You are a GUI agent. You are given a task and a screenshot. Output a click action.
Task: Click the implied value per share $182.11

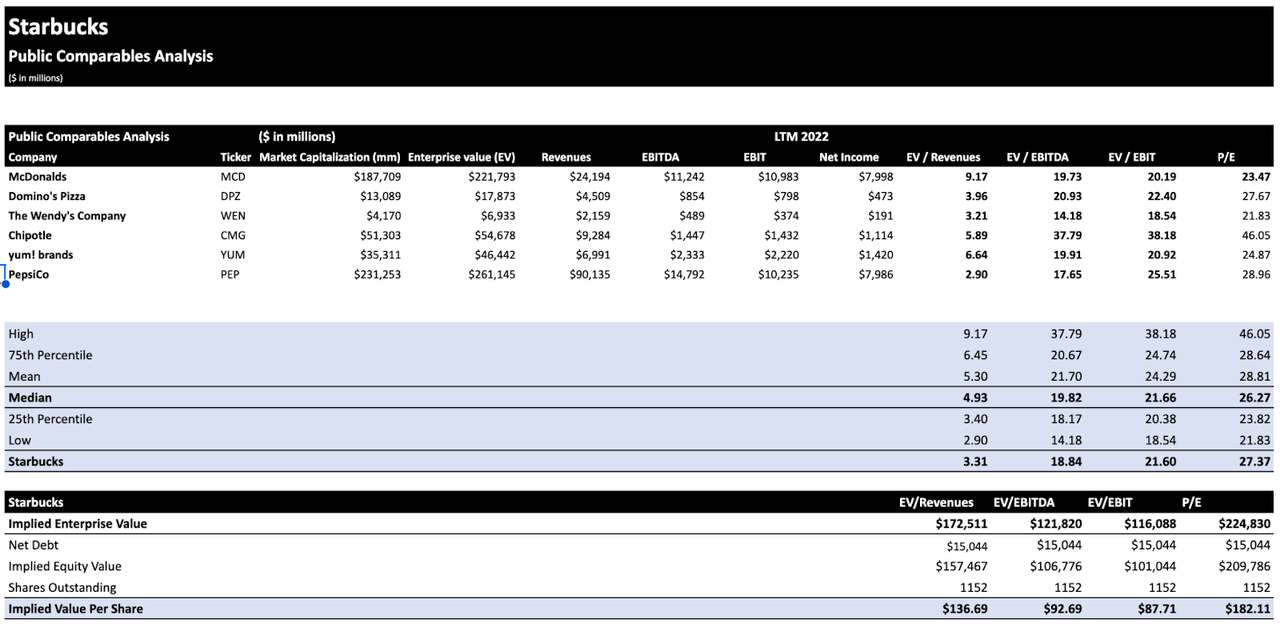coord(1247,609)
